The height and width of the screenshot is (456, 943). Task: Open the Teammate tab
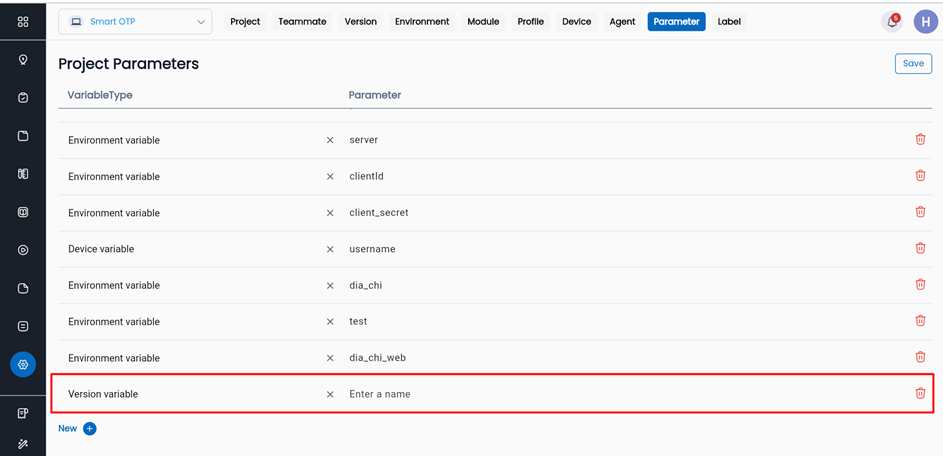(x=302, y=22)
